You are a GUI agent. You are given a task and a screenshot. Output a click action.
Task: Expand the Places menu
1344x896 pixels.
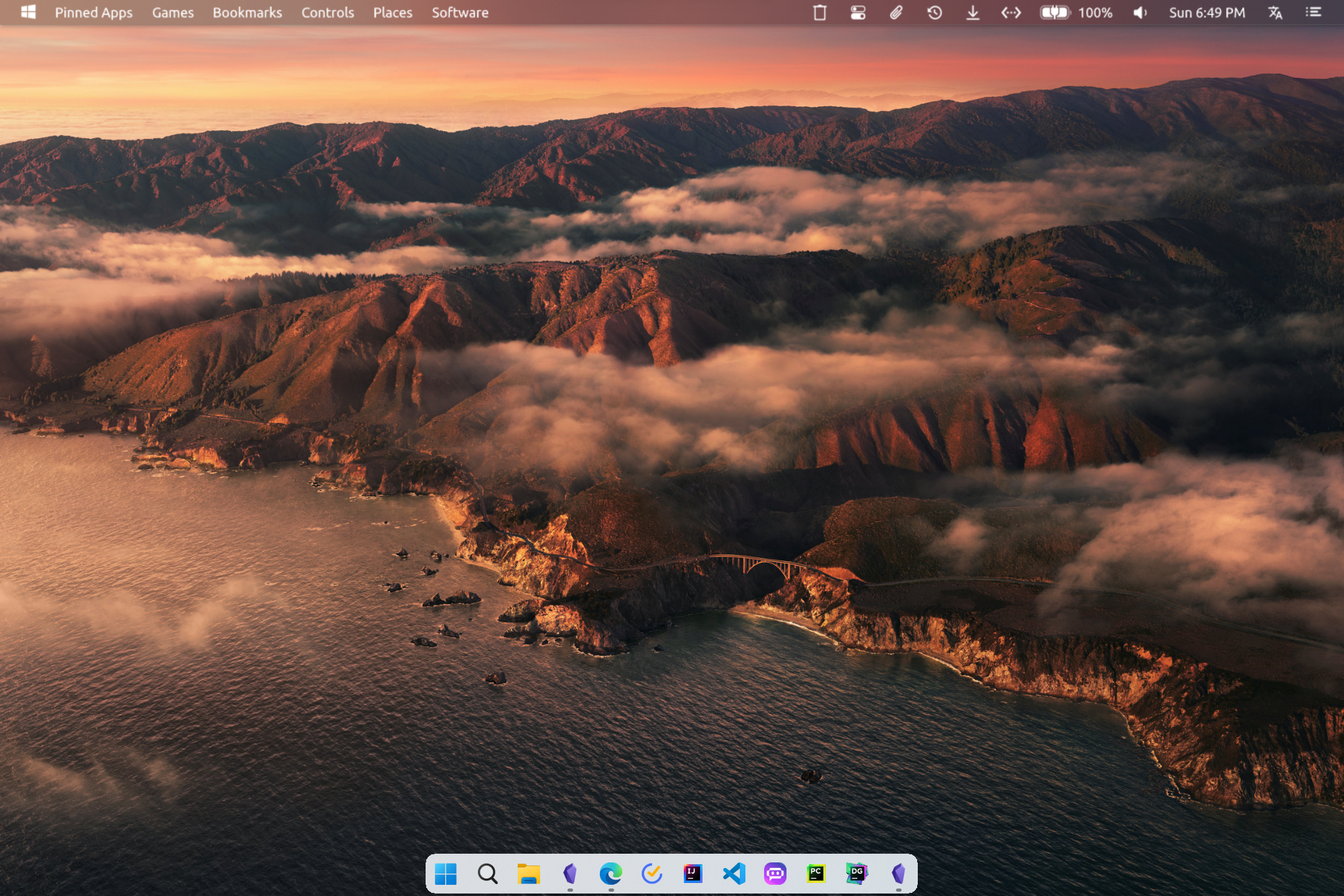391,12
